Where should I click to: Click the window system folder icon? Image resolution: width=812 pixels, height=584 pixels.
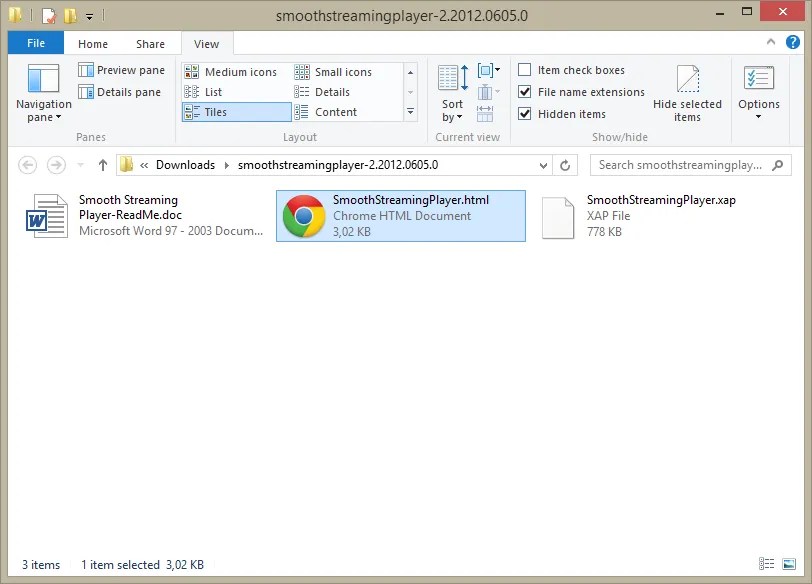[15, 15]
